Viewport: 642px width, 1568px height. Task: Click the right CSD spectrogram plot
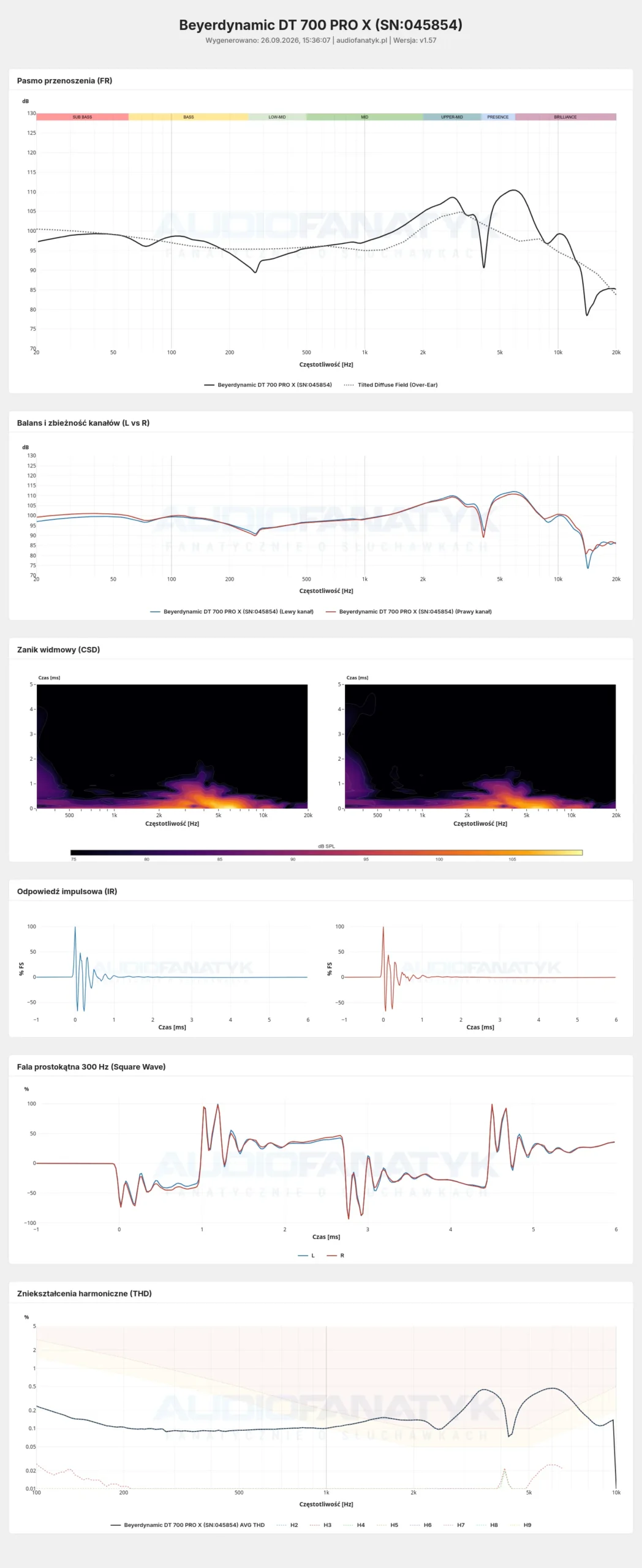[x=480, y=746]
